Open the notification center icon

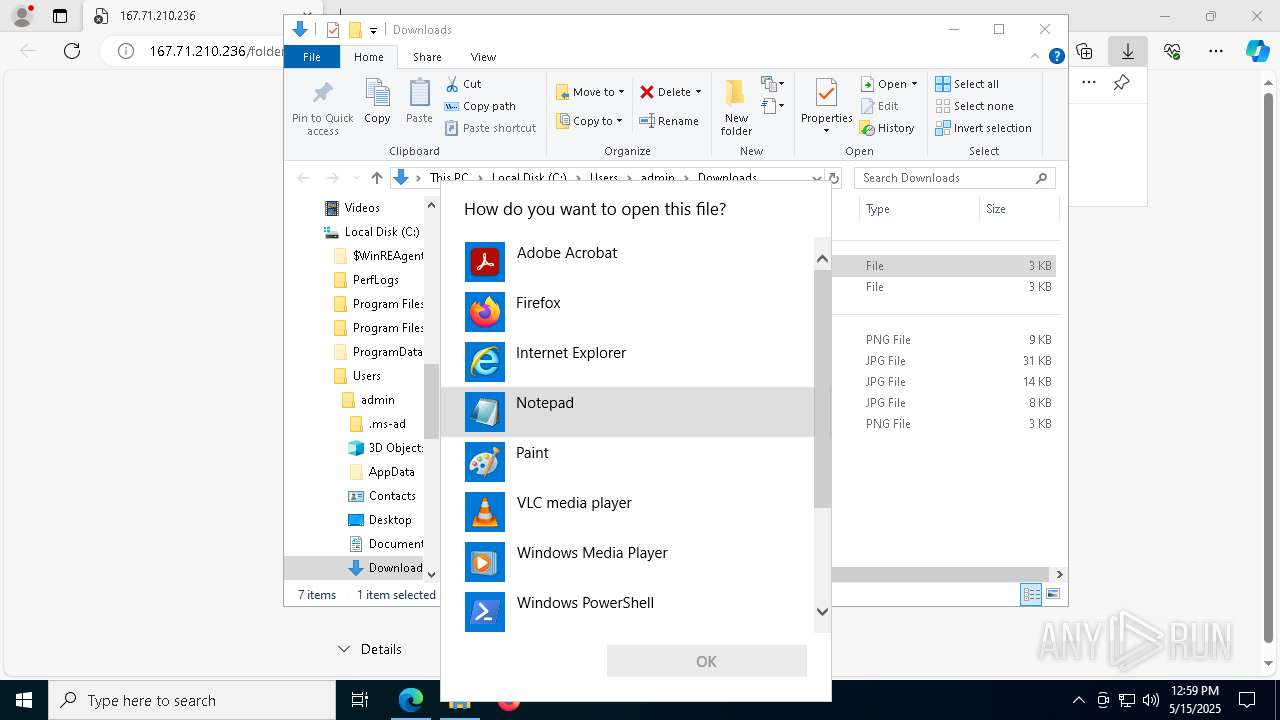1247,700
